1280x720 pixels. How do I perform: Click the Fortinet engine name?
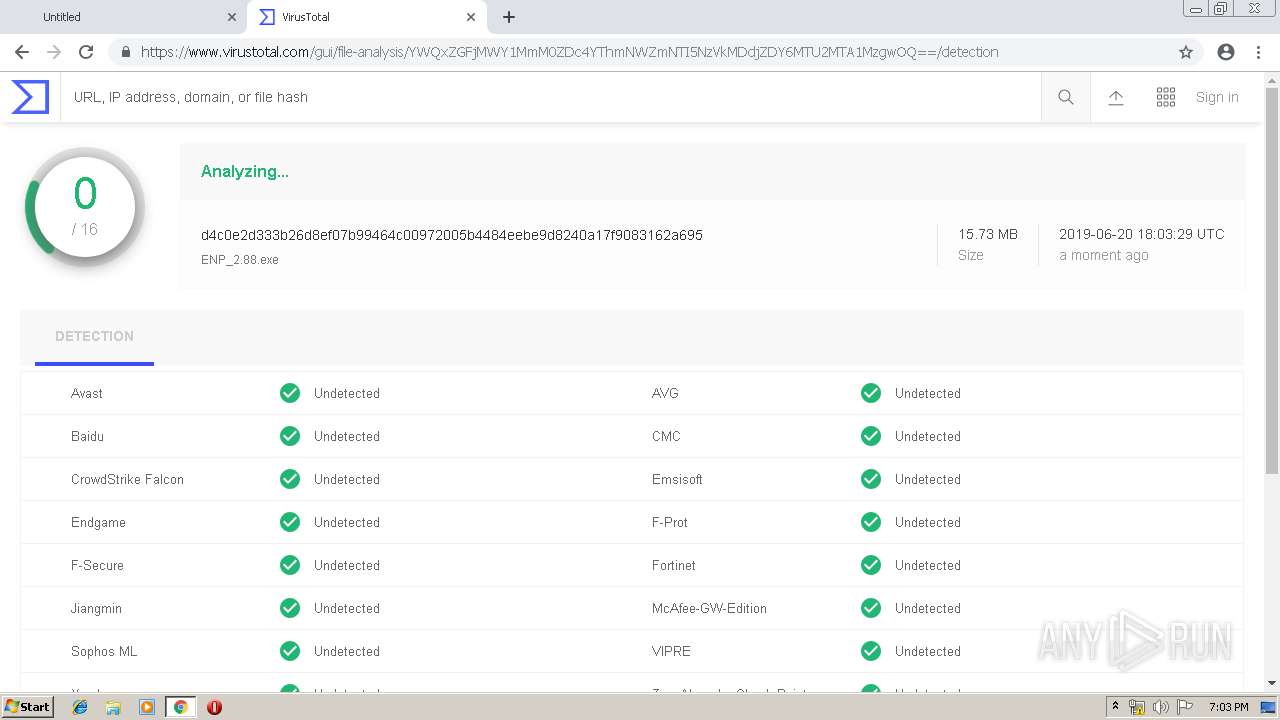[674, 565]
